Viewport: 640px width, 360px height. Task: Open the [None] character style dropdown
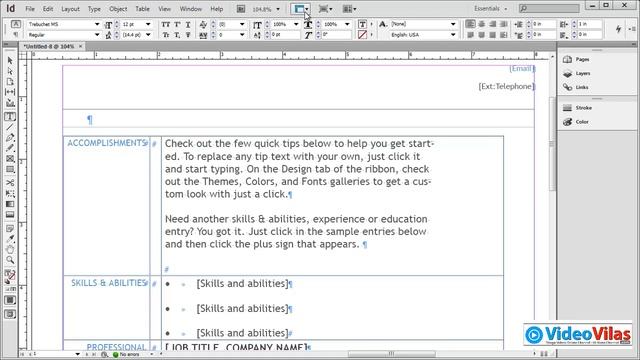(x=453, y=24)
